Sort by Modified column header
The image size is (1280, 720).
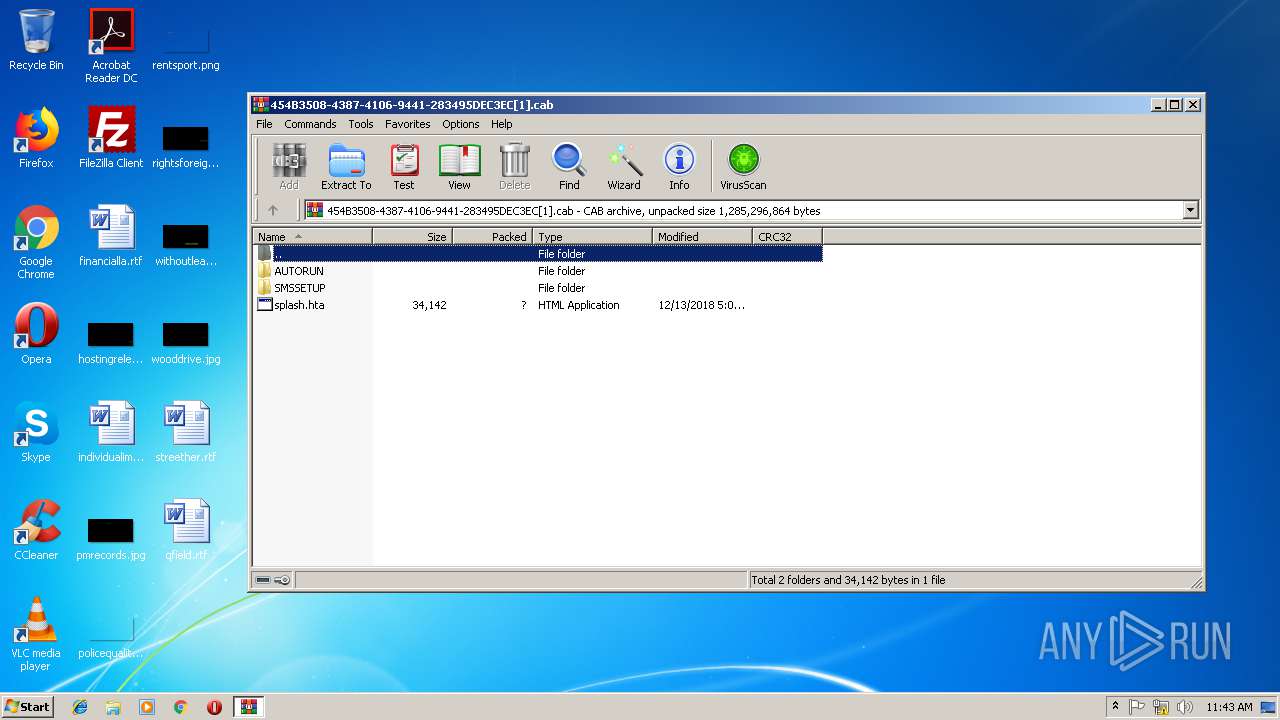(702, 237)
